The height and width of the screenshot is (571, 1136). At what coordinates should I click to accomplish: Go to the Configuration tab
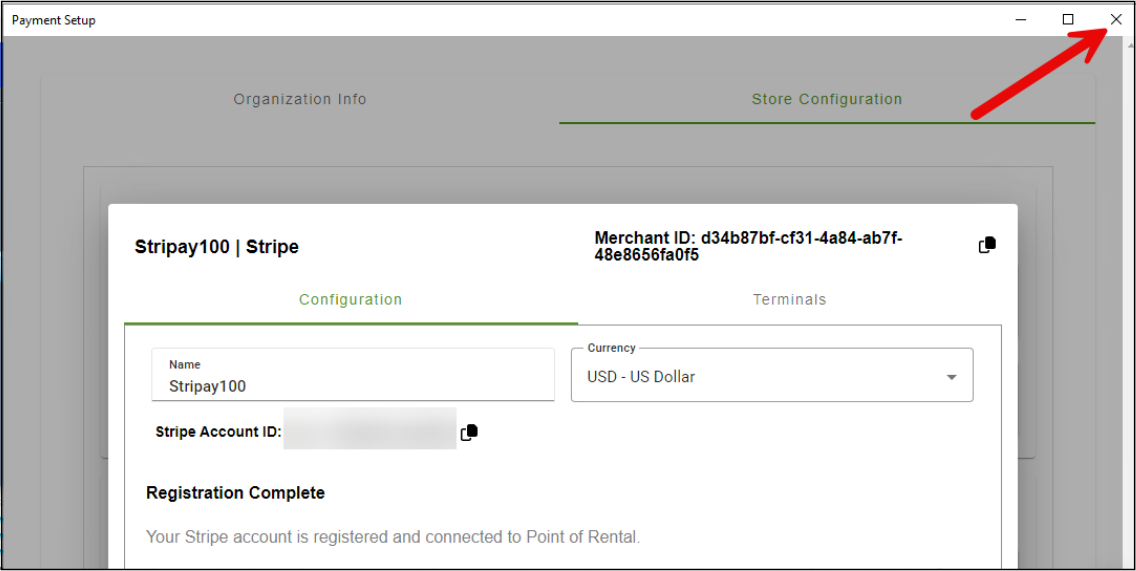coord(350,299)
